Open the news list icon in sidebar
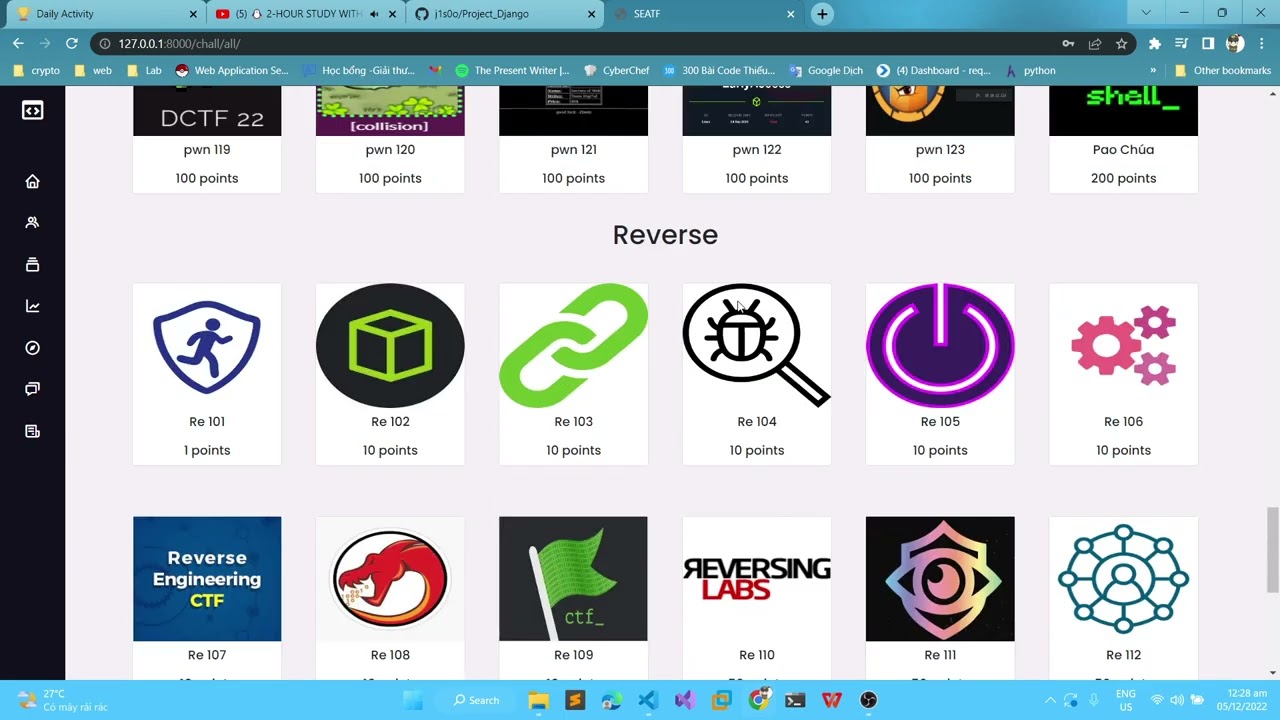This screenshot has height=720, width=1280. pos(32,431)
